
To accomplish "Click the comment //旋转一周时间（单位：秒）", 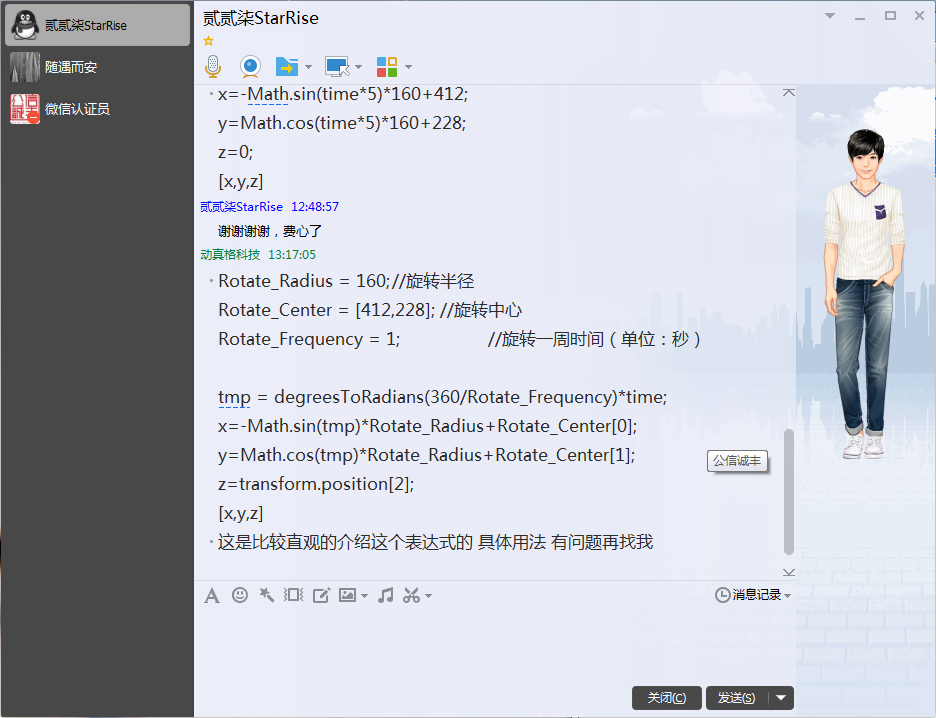I will point(594,339).
